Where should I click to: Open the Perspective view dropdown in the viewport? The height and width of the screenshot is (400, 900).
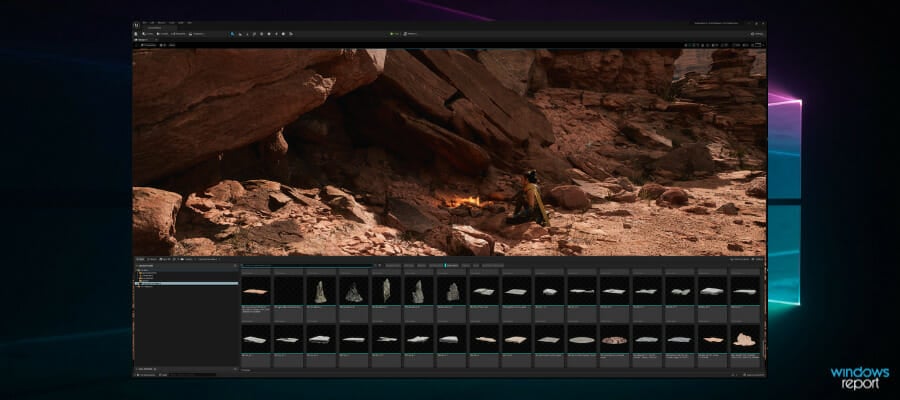pyautogui.click(x=149, y=45)
